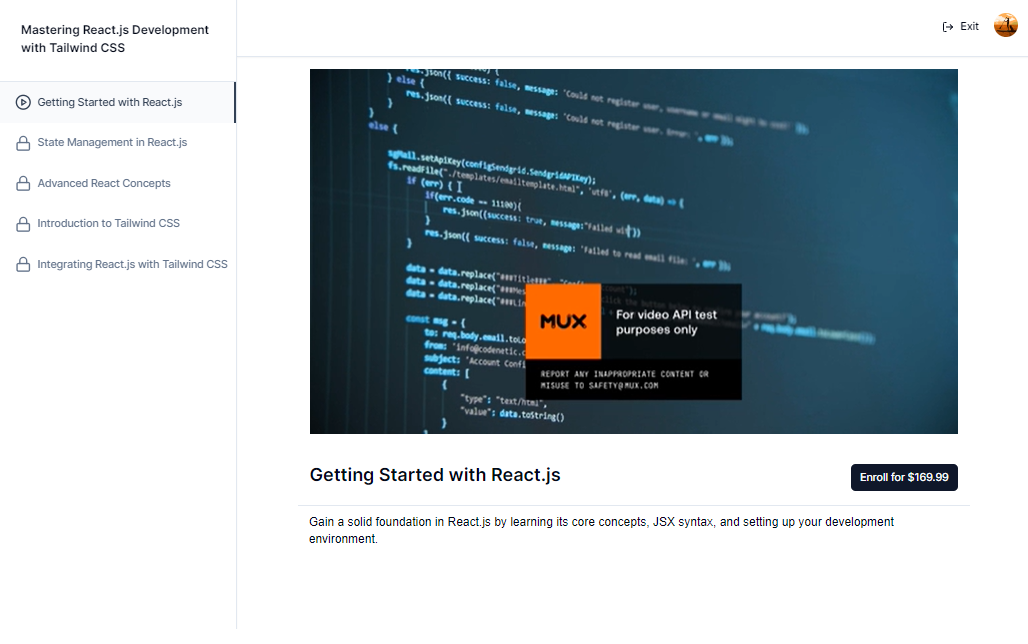Click the course video player preview
Image resolution: width=1028 pixels, height=644 pixels.
pos(633,251)
